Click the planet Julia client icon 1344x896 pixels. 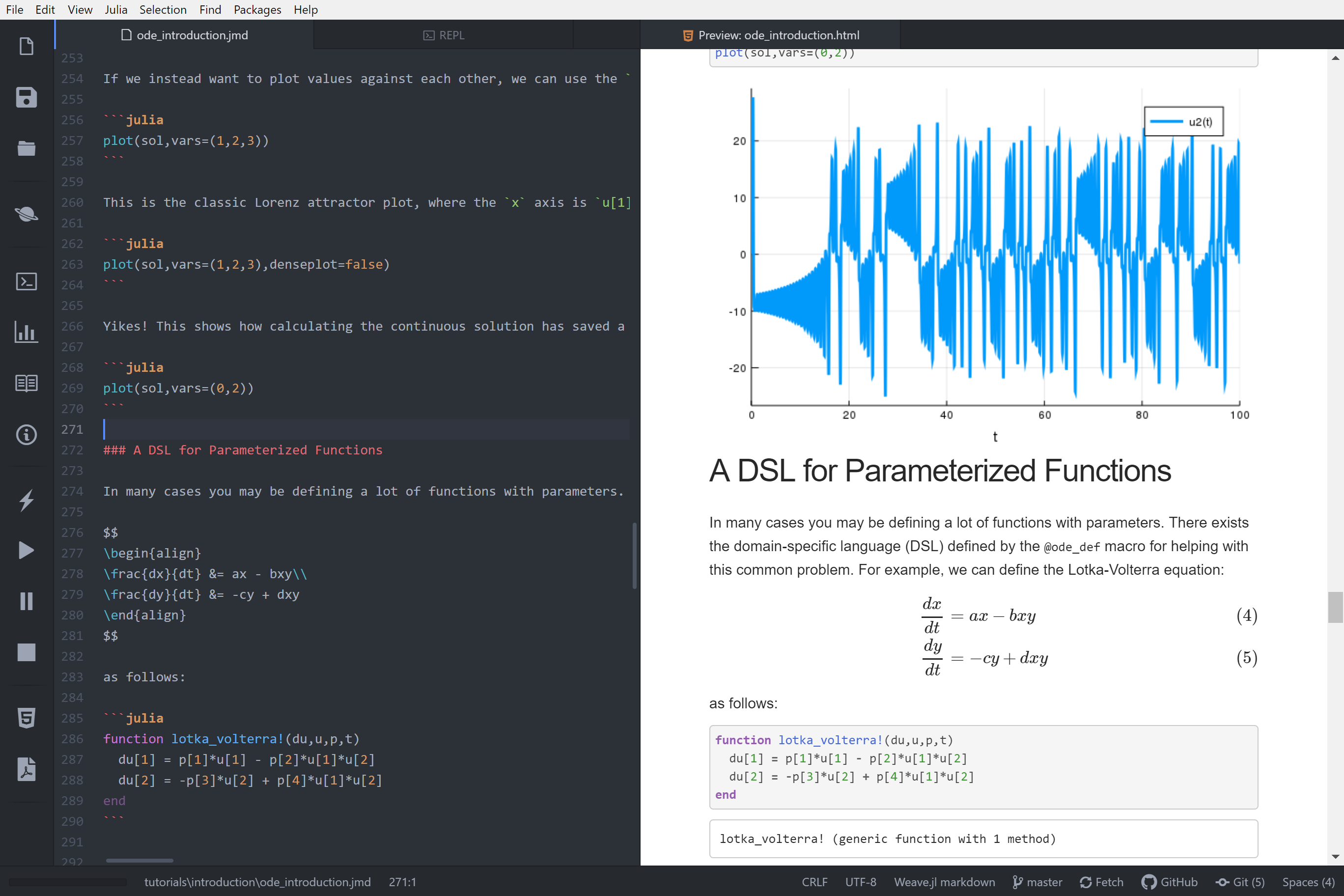[27, 214]
